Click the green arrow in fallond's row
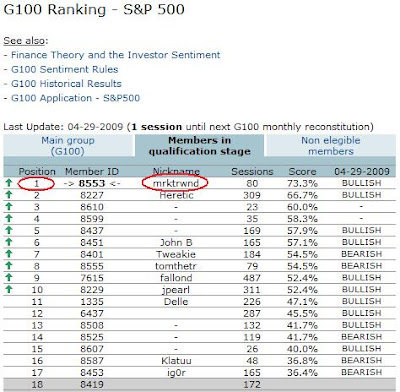The width and height of the screenshot is (400, 392). 9,278
